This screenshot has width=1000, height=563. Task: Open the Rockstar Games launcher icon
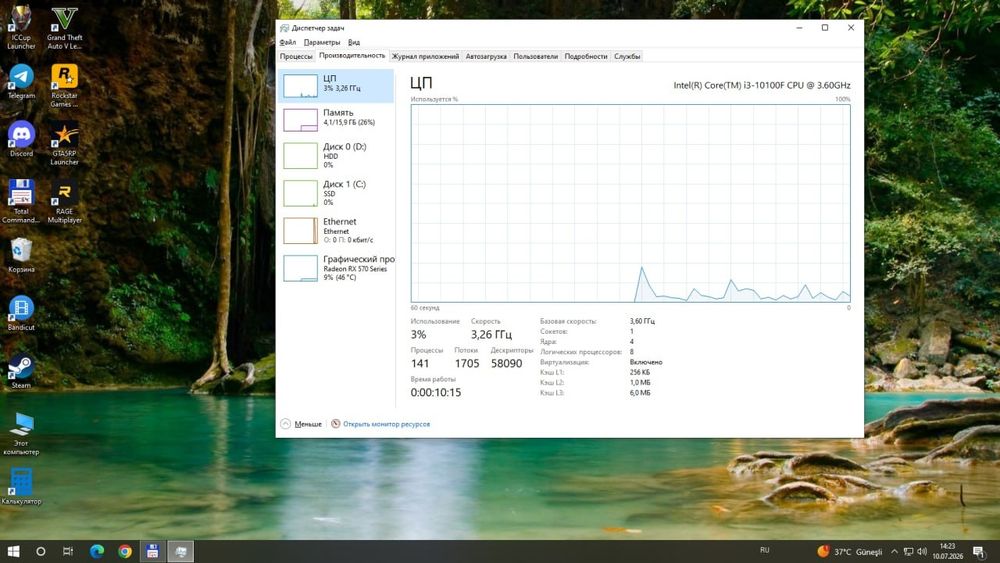64,85
